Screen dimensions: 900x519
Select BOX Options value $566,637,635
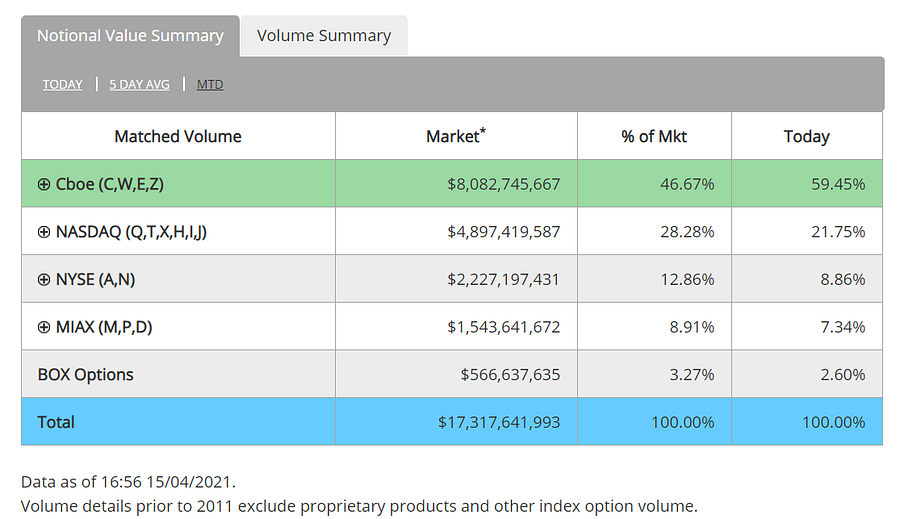(x=510, y=375)
